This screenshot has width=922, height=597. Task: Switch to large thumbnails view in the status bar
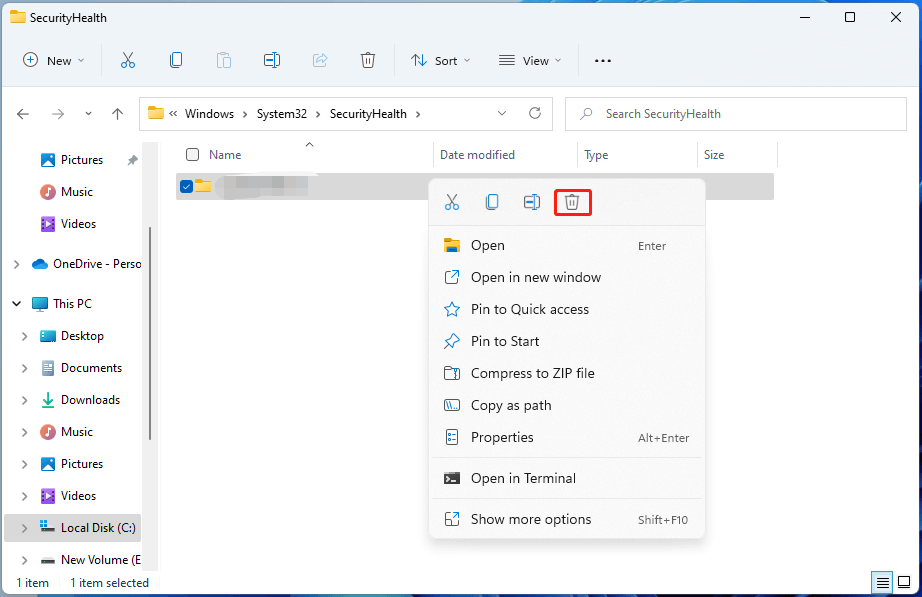[905, 582]
